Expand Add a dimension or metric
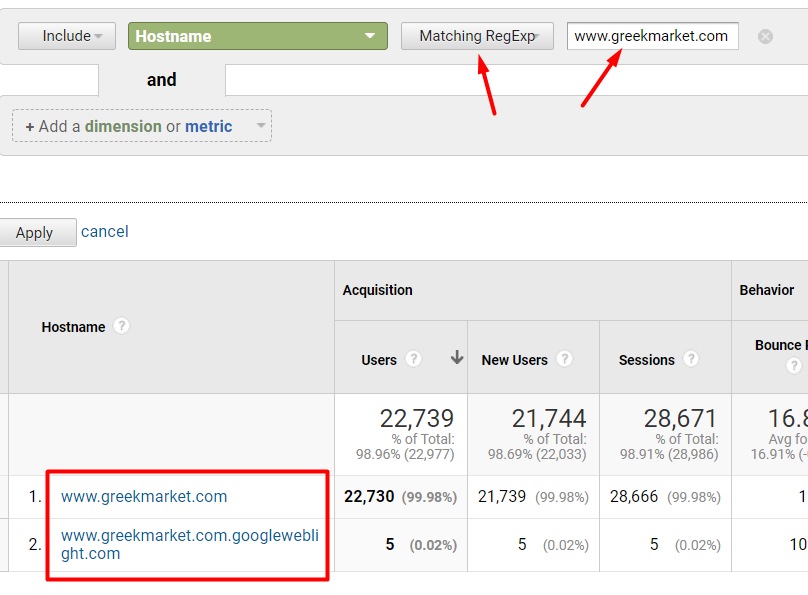The height and width of the screenshot is (595, 808). (142, 126)
